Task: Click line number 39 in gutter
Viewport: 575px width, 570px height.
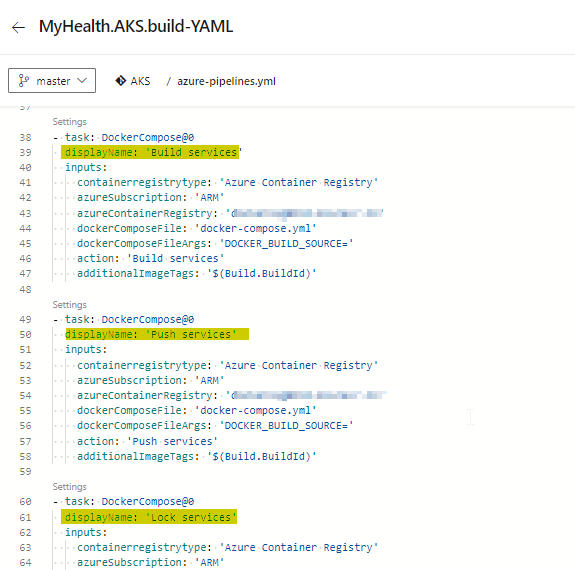Action: point(25,153)
